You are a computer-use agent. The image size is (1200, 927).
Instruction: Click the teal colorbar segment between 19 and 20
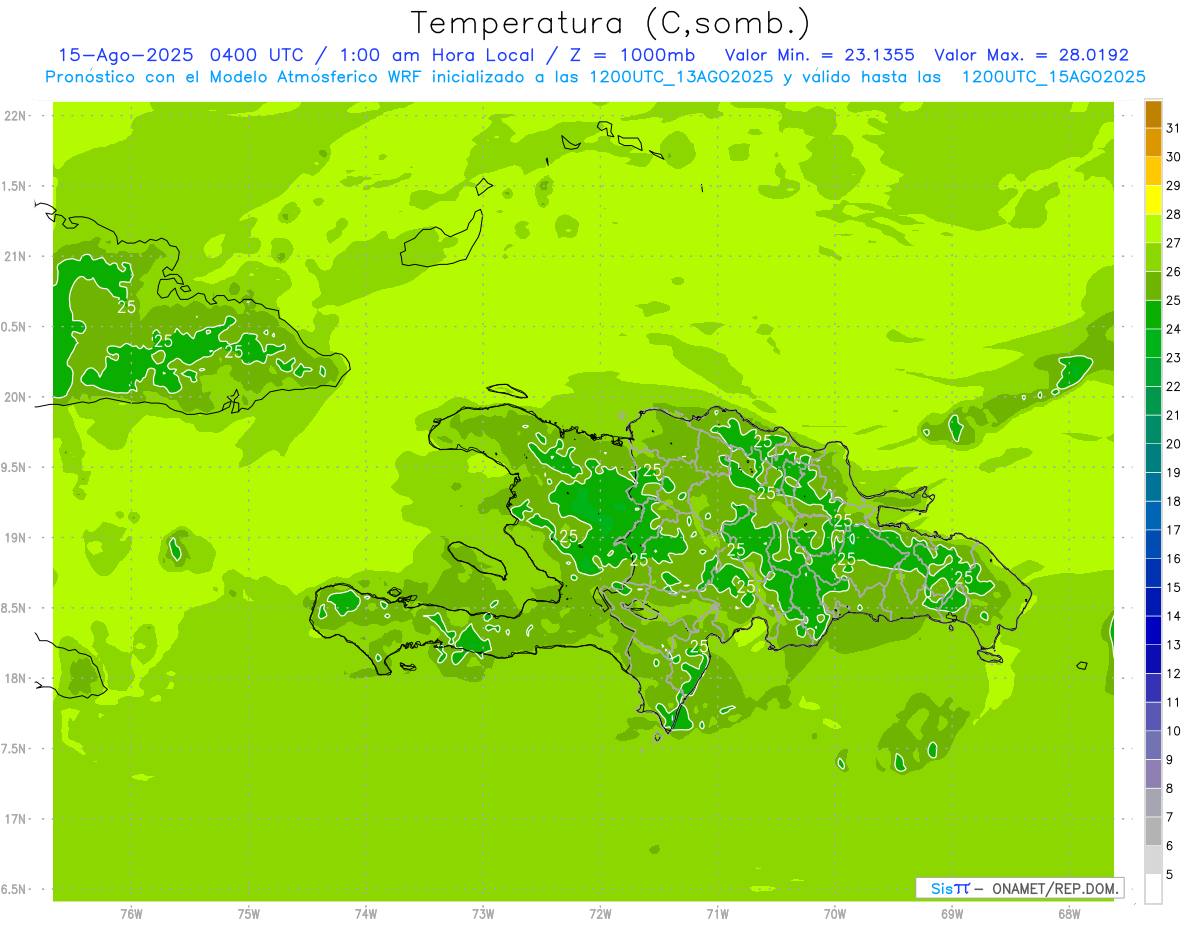coord(1153,458)
